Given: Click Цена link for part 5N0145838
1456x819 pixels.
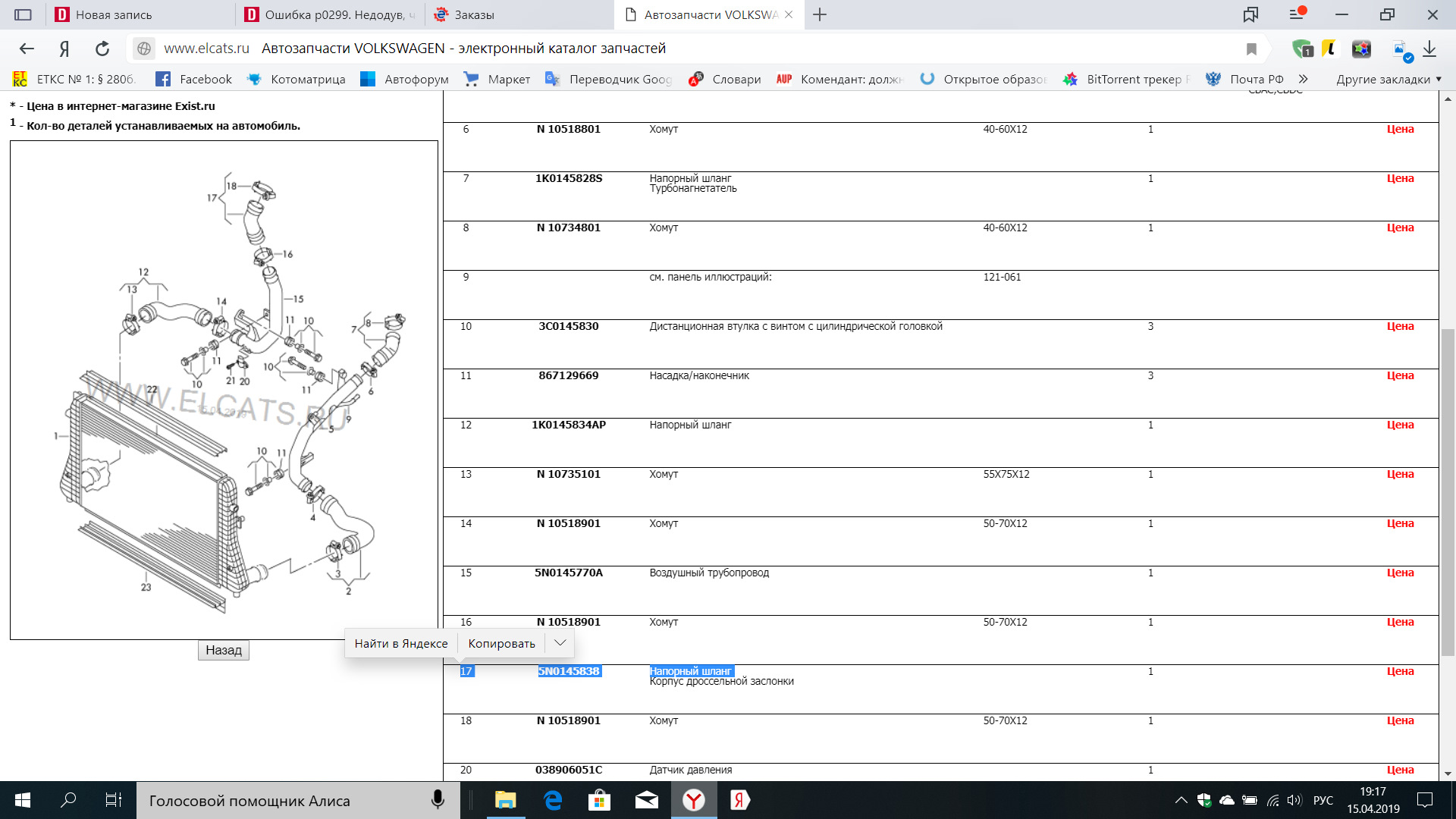Looking at the screenshot, I should tap(1398, 670).
